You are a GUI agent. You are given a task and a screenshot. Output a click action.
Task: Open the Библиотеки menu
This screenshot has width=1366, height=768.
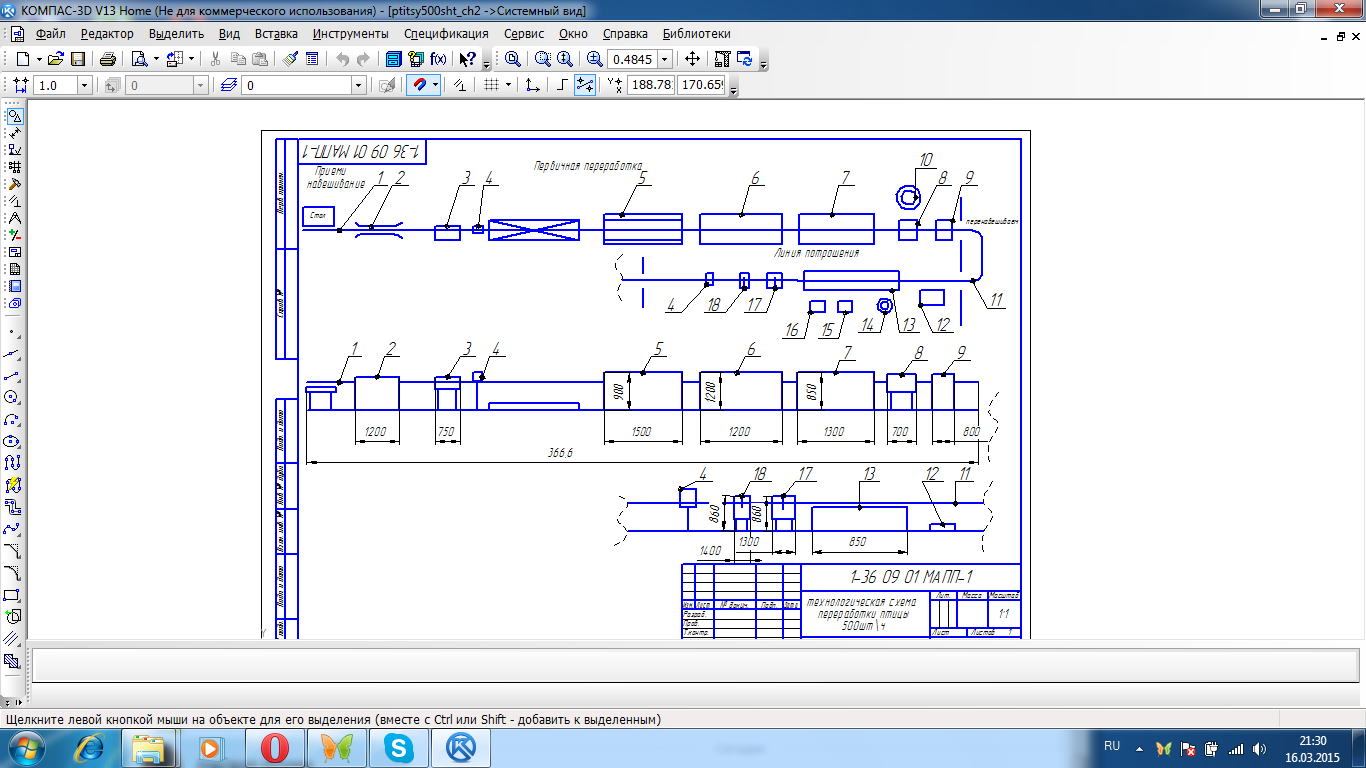point(697,33)
